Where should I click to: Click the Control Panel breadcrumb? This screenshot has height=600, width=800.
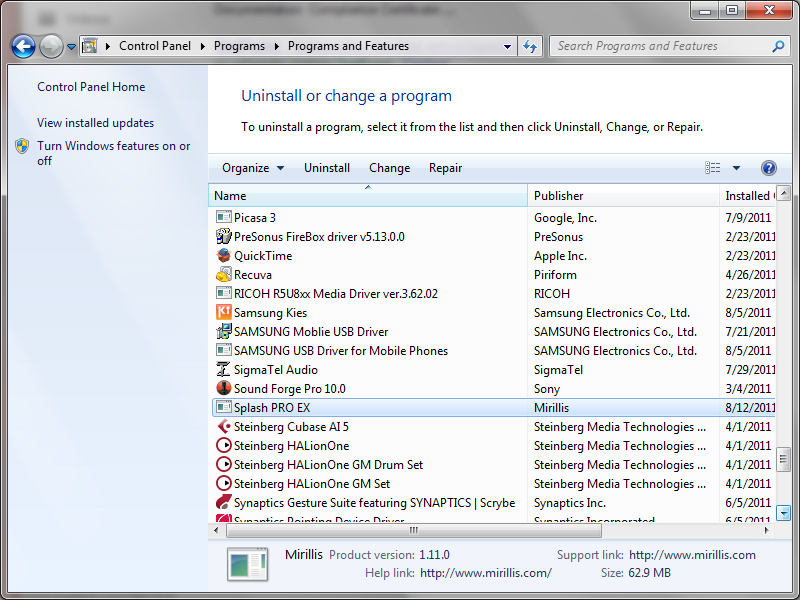pos(155,46)
